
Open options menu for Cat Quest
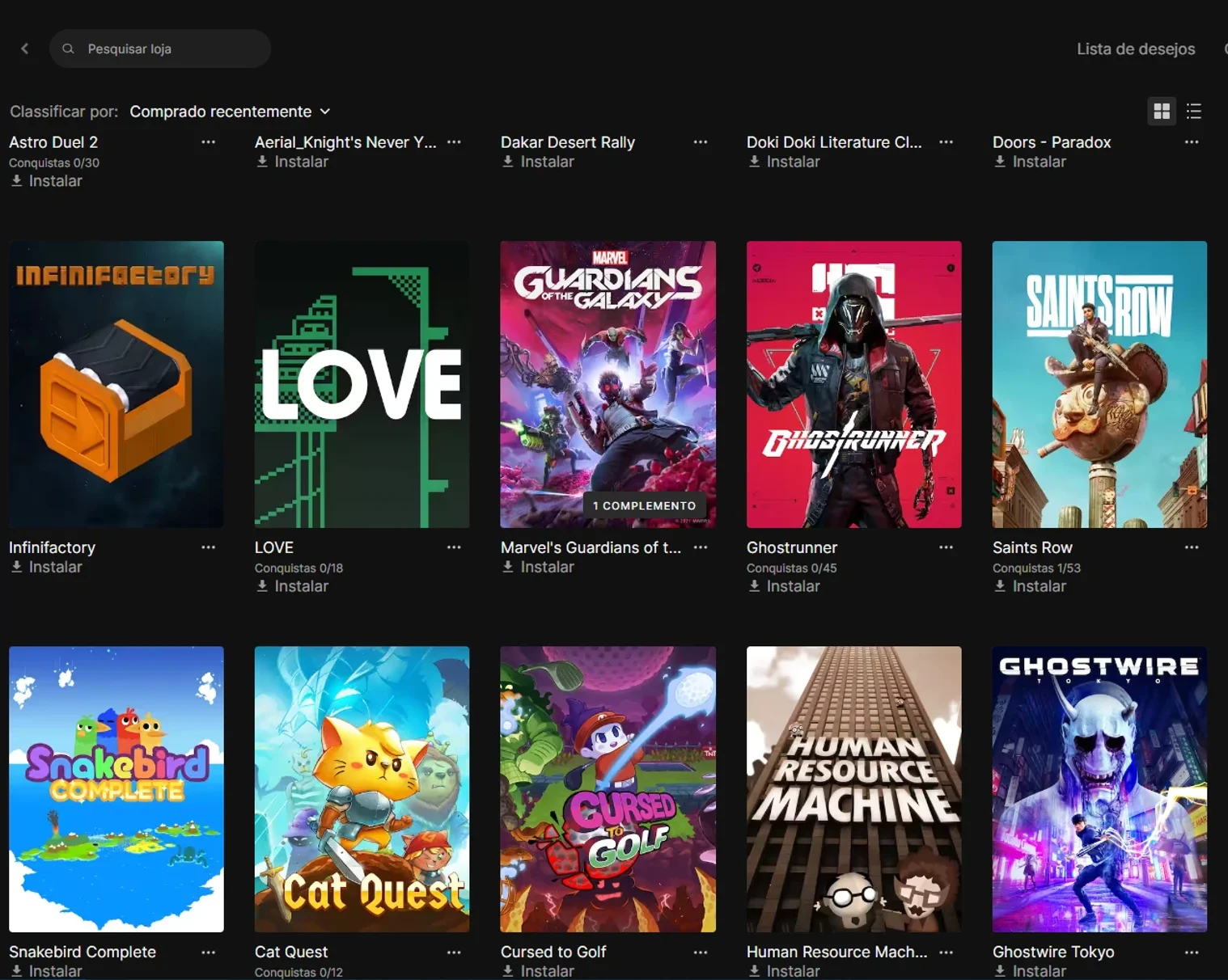[x=455, y=953]
